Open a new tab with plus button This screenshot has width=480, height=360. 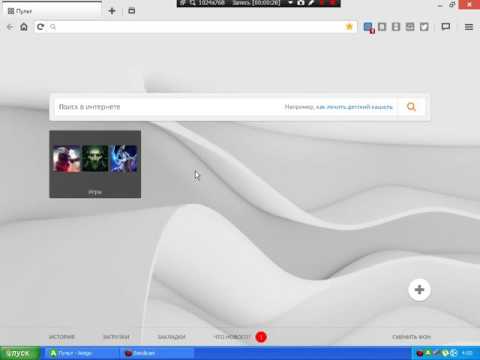pos(112,11)
